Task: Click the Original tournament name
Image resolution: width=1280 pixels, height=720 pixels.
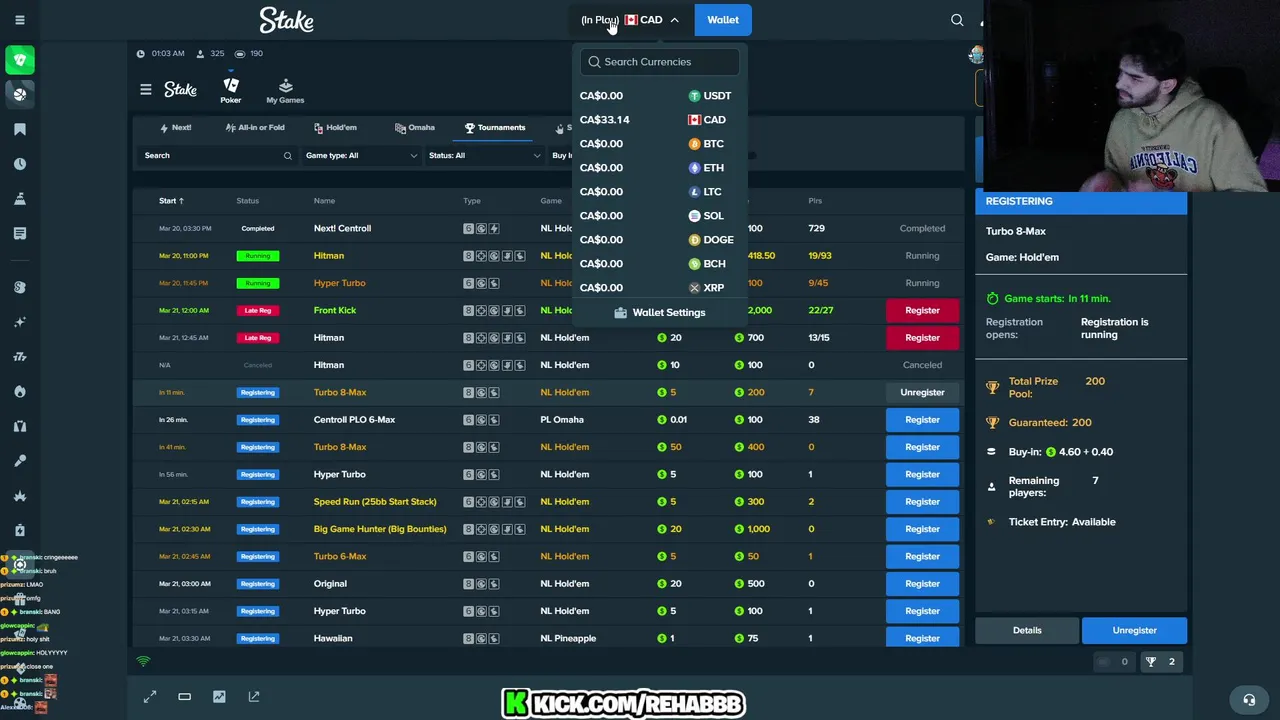Action: [x=330, y=584]
